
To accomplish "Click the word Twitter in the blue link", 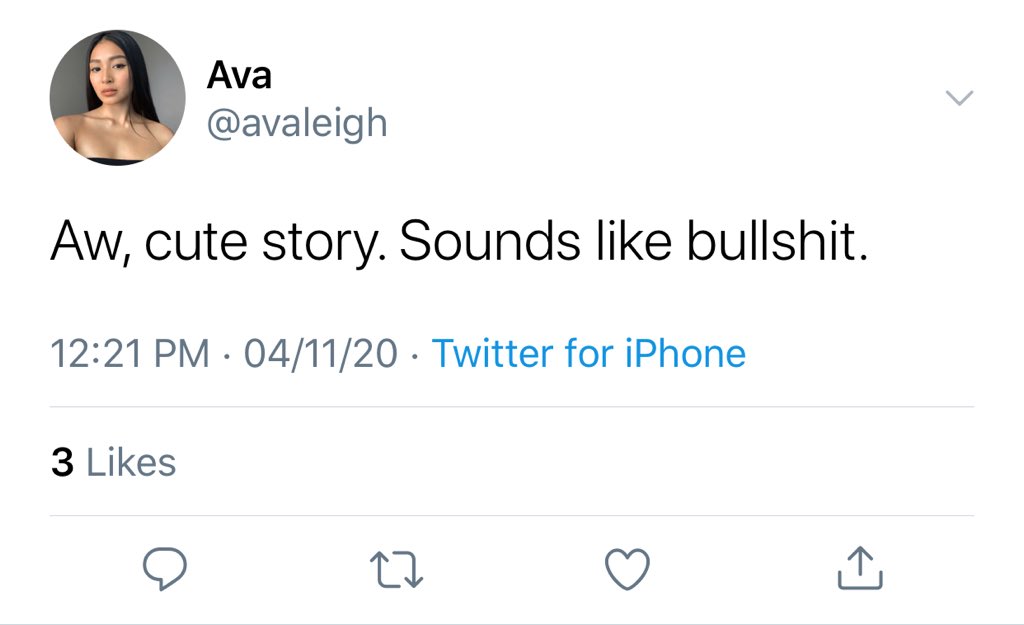I will 493,353.
